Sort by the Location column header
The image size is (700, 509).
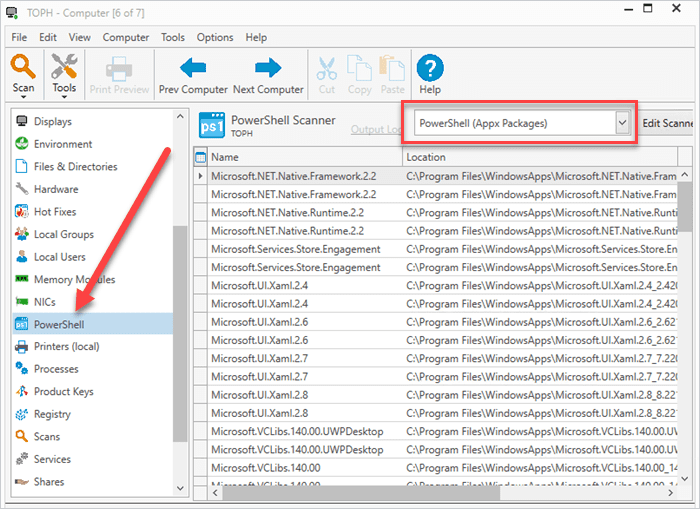pos(540,157)
